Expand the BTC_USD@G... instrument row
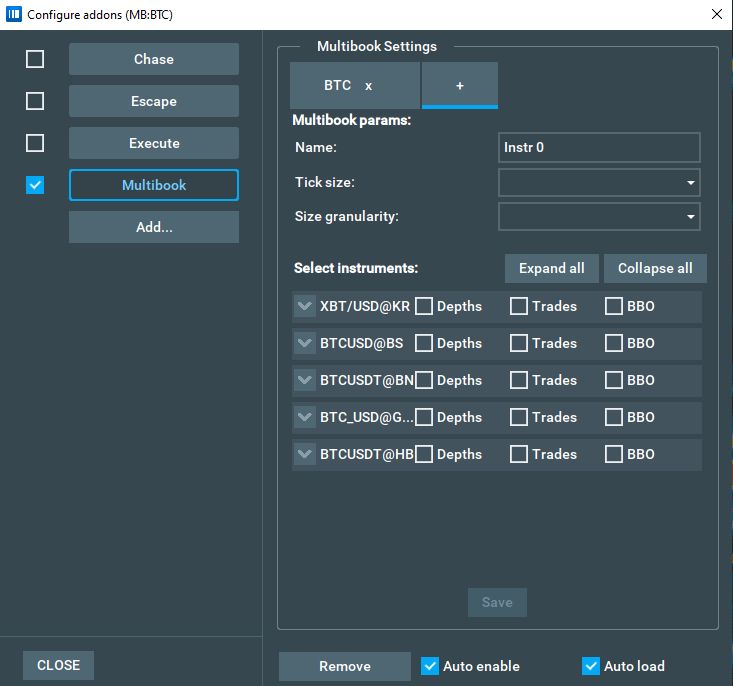Screen dimensions: 733x686 (x=305, y=417)
